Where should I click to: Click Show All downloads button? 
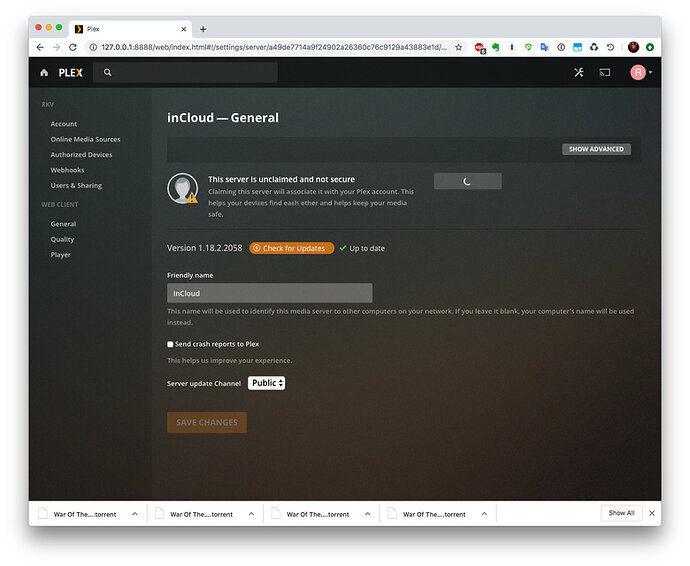click(621, 513)
